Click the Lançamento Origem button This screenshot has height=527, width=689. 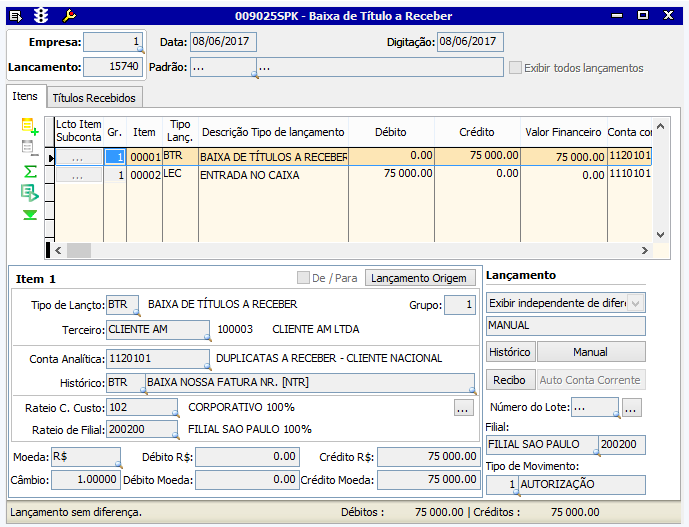(420, 278)
